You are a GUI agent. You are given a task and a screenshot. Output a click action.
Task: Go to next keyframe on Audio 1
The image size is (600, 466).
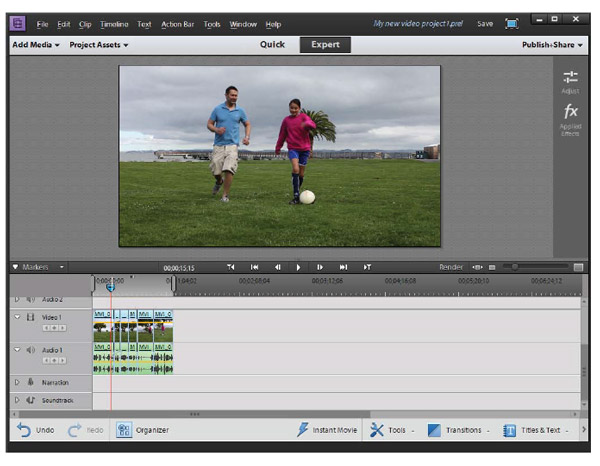click(62, 360)
